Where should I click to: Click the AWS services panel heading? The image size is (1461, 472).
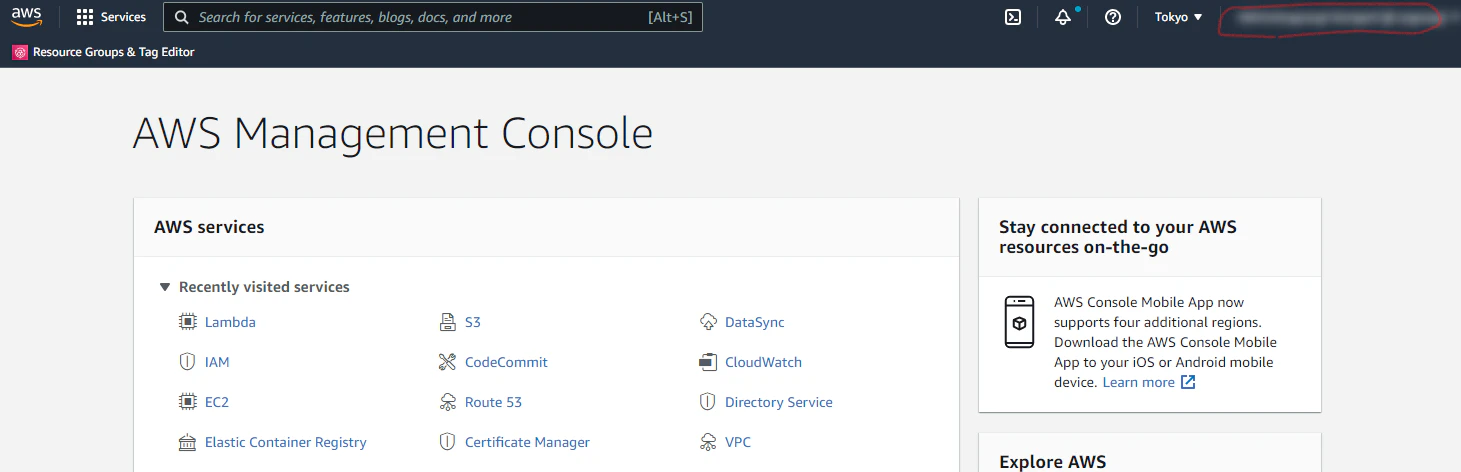click(x=209, y=227)
